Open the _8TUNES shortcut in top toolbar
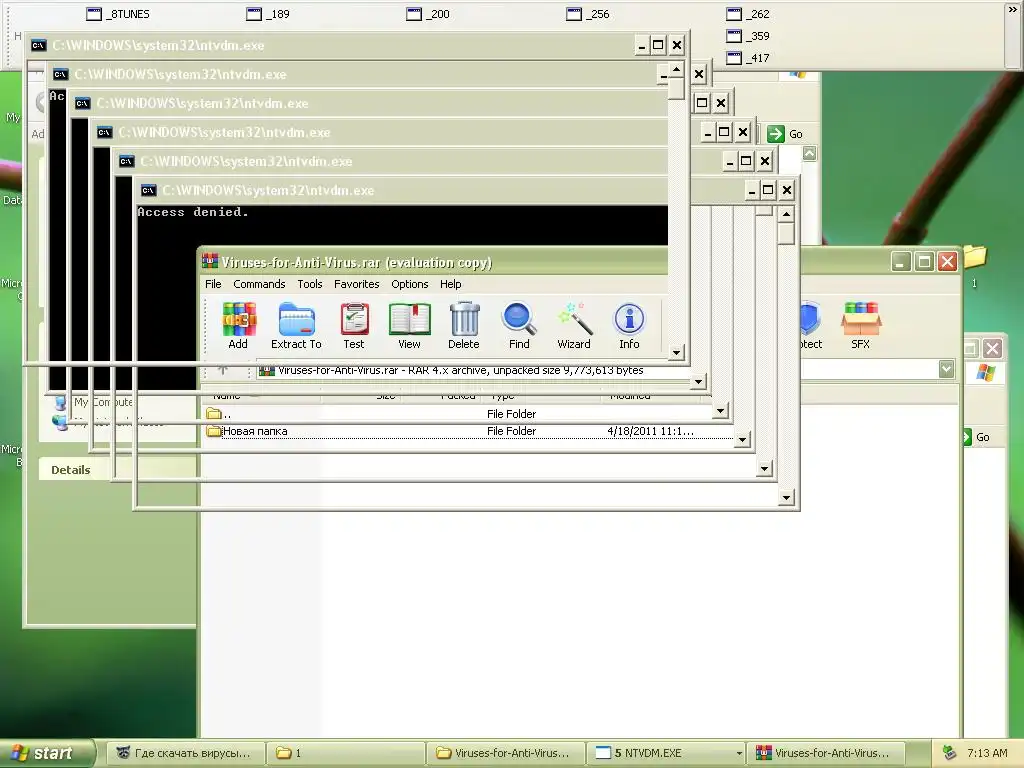1024x768 pixels. pyautogui.click(x=118, y=14)
